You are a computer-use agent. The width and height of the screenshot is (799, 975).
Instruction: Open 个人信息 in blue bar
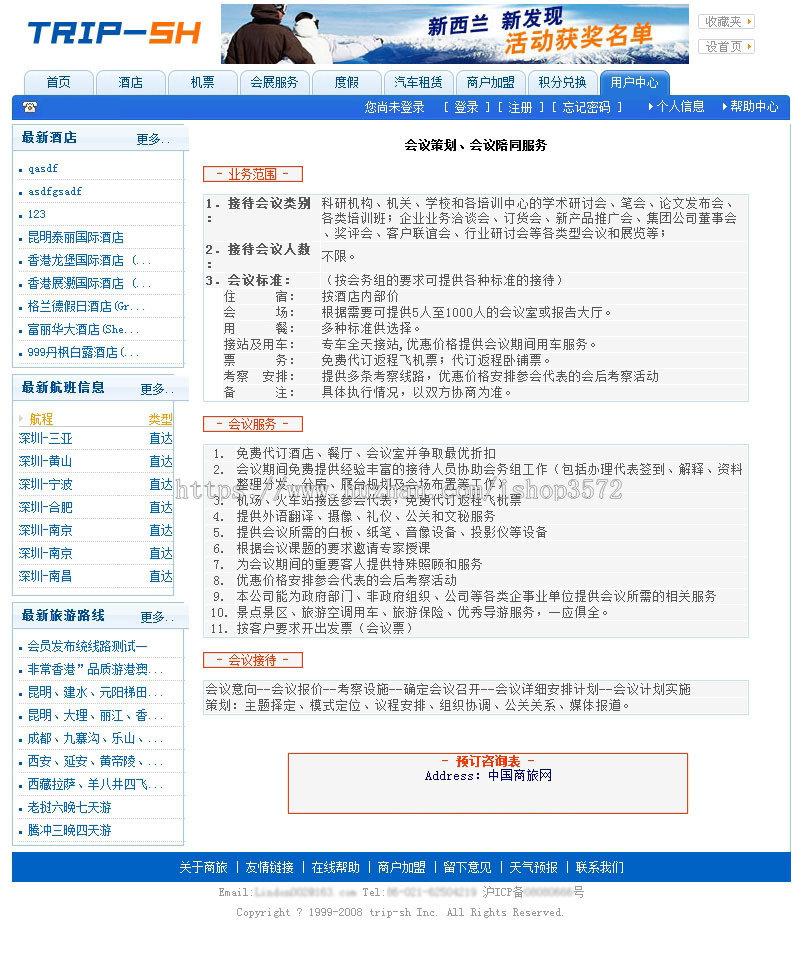pos(680,107)
